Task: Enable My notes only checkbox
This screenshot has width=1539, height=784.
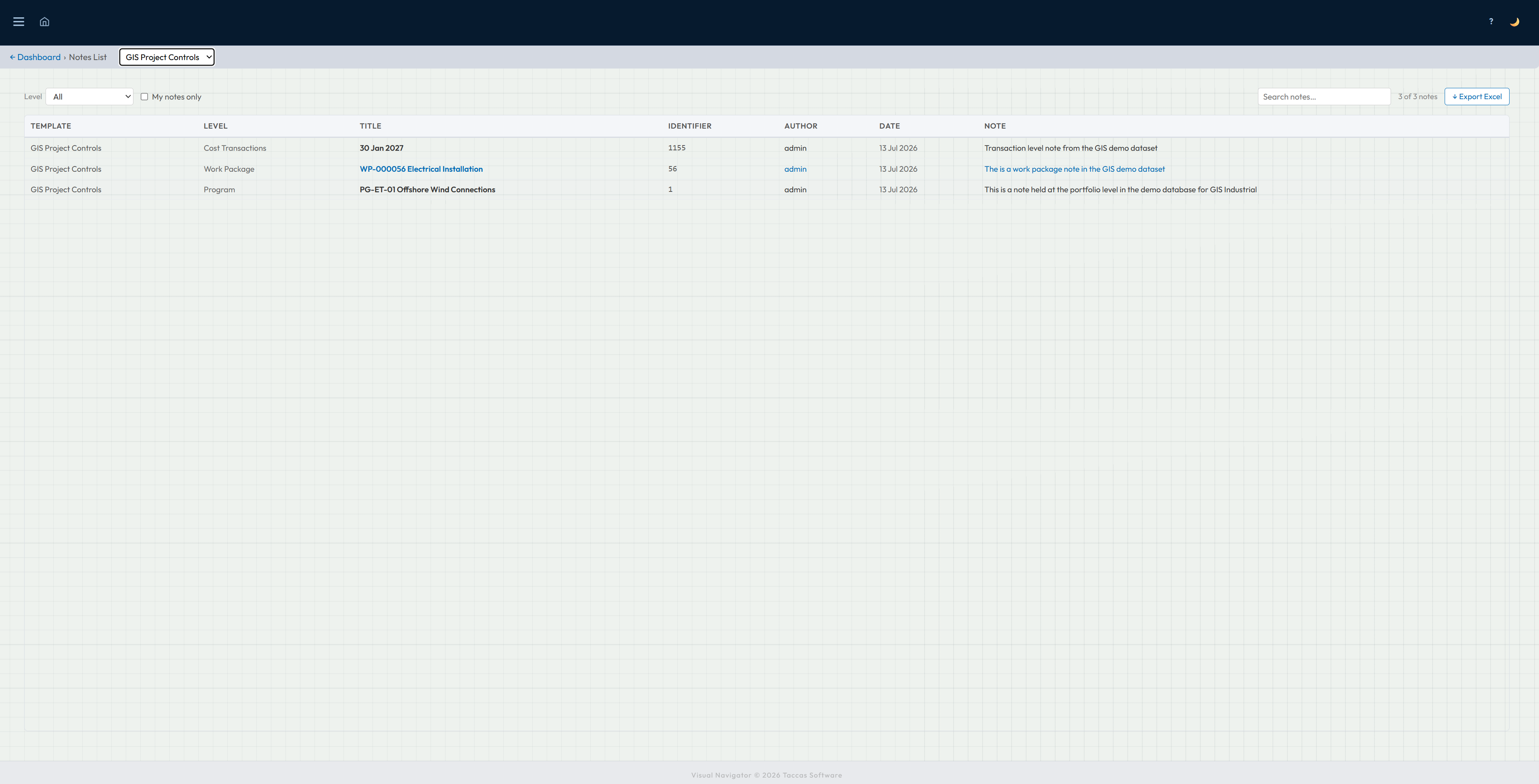Action: 144,97
